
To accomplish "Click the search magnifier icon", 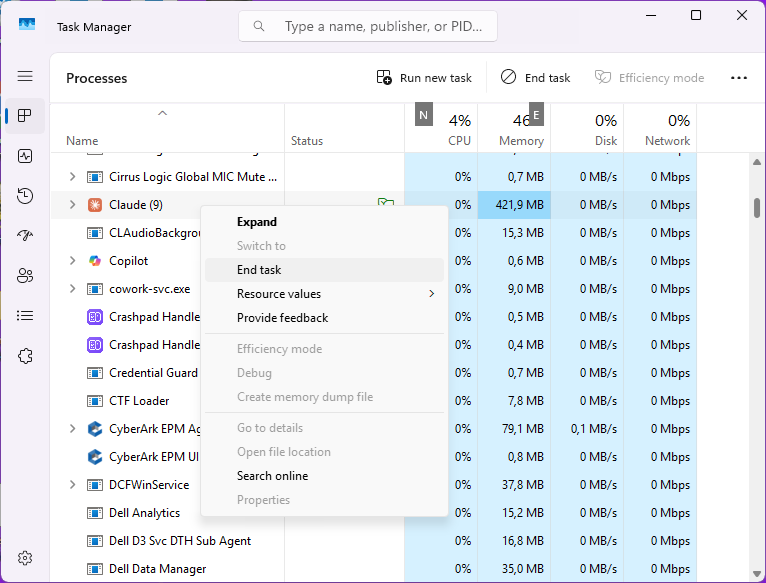I will (x=259, y=26).
